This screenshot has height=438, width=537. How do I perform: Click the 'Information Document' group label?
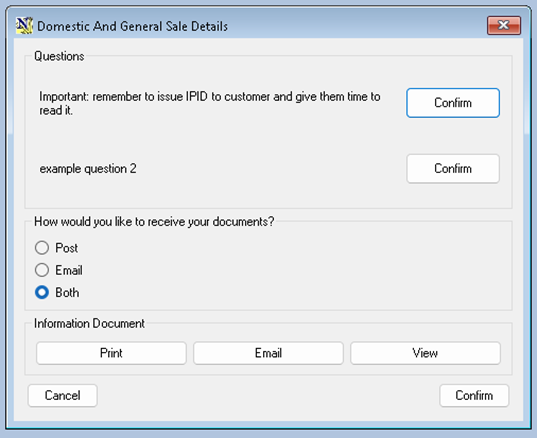coord(89,323)
